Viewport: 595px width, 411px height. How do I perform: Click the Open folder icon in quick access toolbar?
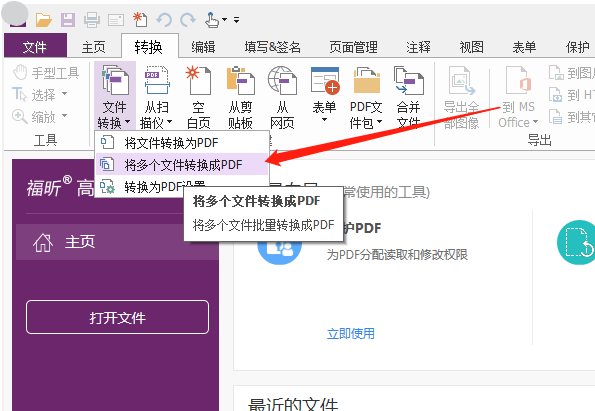[44, 19]
